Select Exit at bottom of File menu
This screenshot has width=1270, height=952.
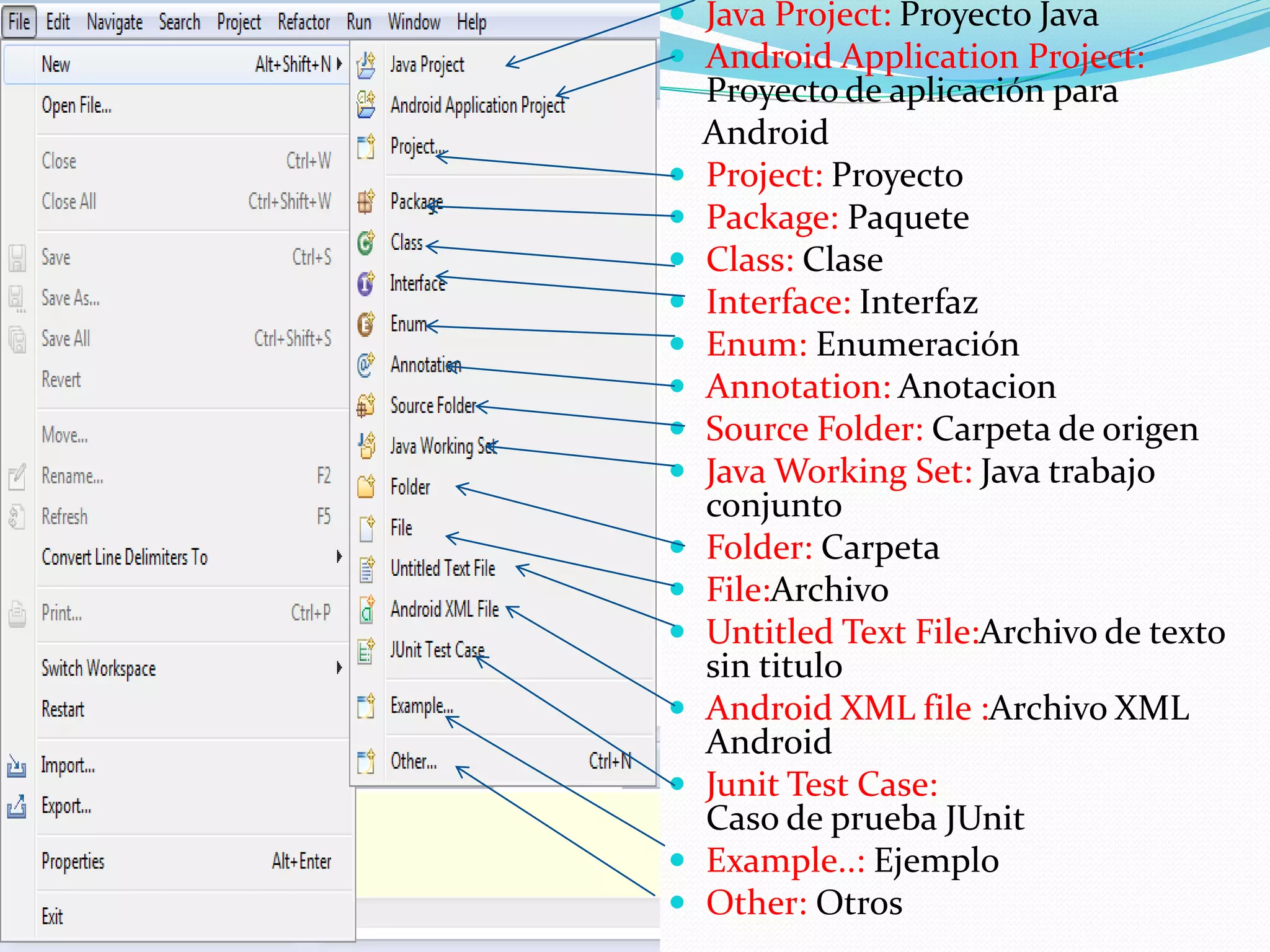coord(177,917)
